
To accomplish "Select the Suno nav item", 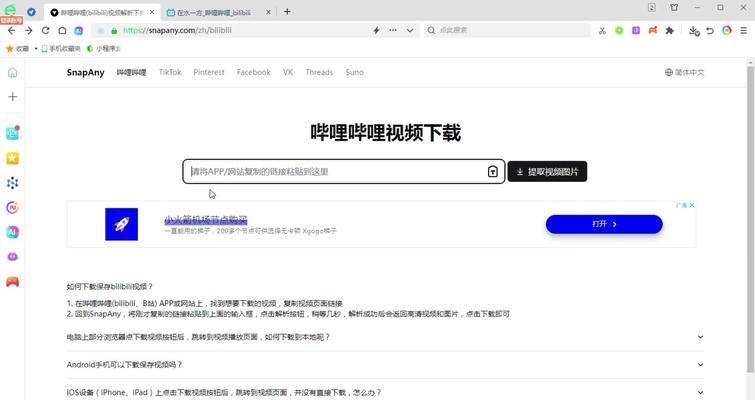I will click(354, 72).
